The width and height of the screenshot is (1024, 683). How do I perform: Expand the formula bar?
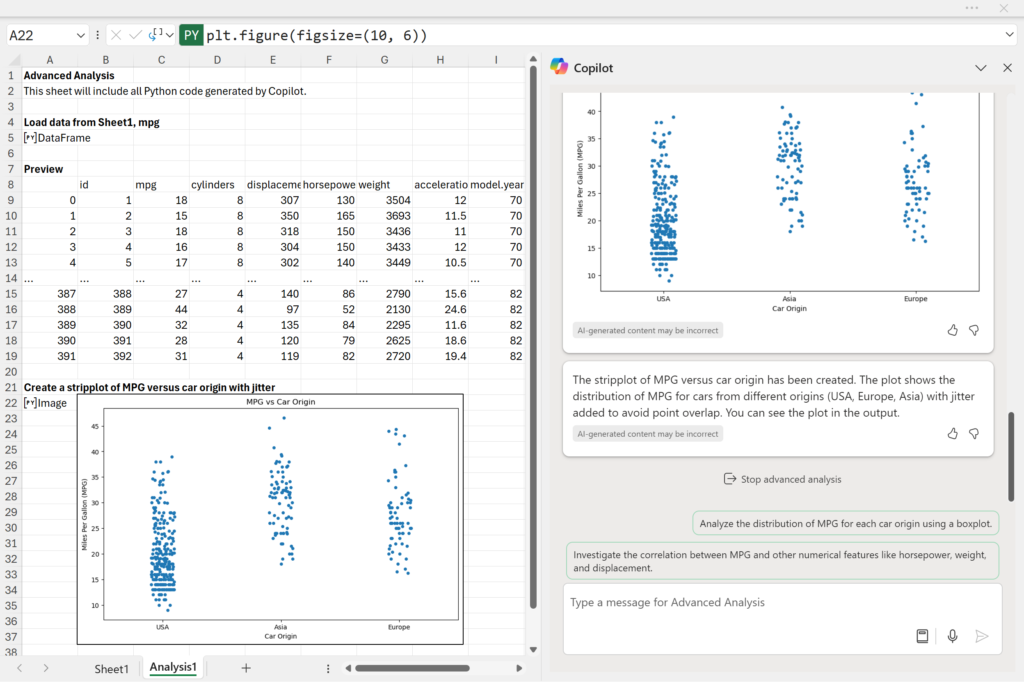pyautogui.click(x=1009, y=35)
